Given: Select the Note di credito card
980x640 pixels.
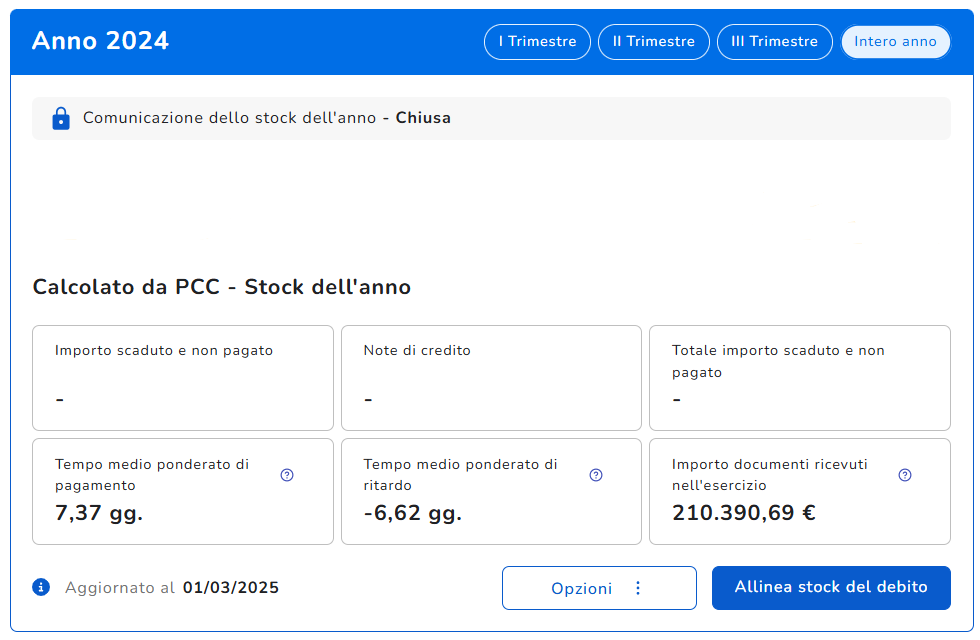Looking at the screenshot, I should tap(491, 377).
